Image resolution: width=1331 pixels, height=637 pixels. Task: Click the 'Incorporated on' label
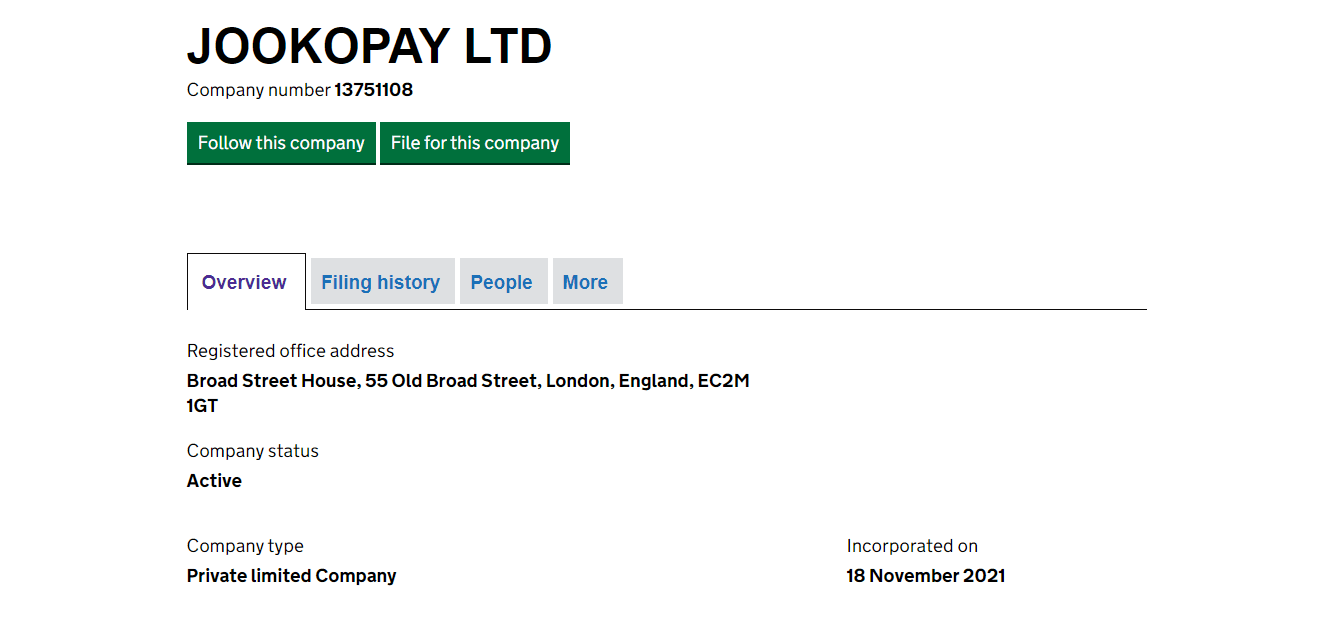click(912, 546)
